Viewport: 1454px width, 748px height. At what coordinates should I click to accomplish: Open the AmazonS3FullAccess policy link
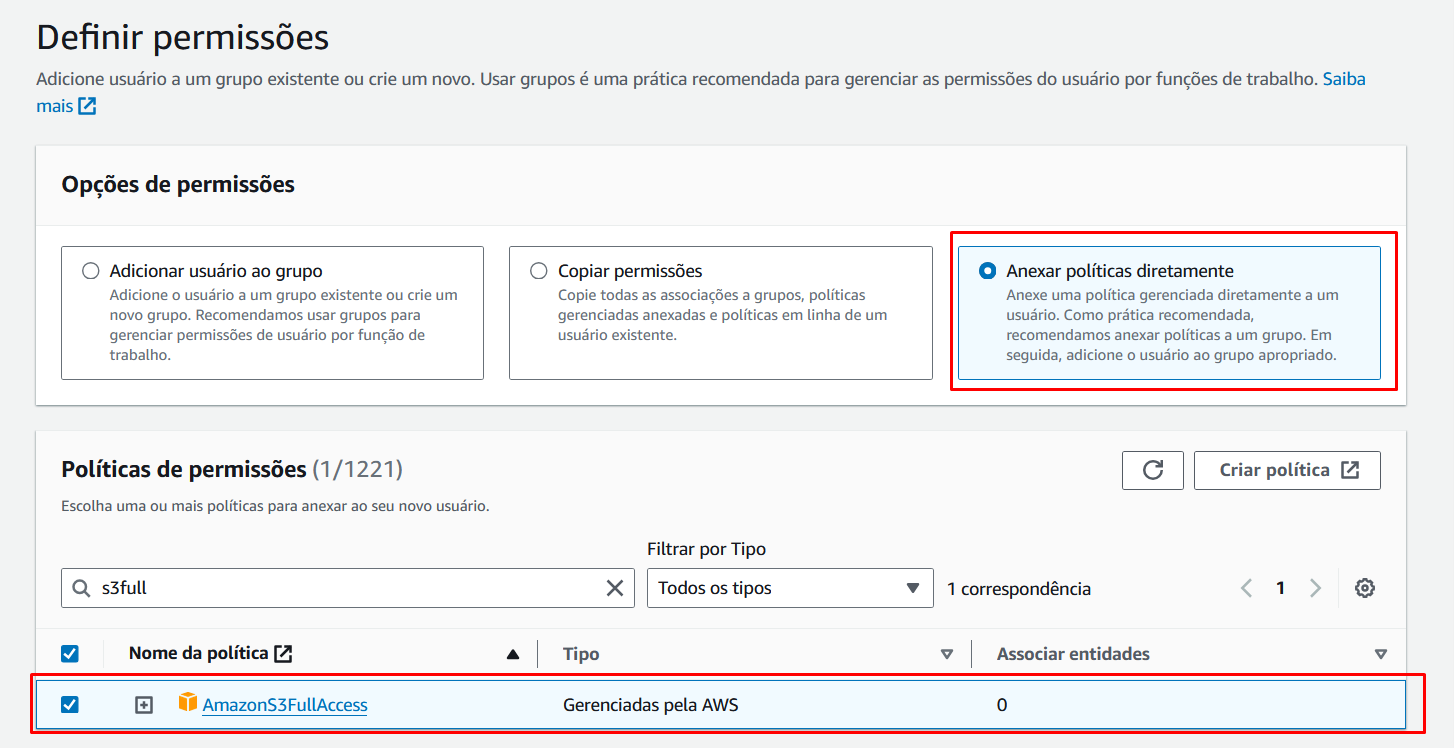(x=285, y=705)
